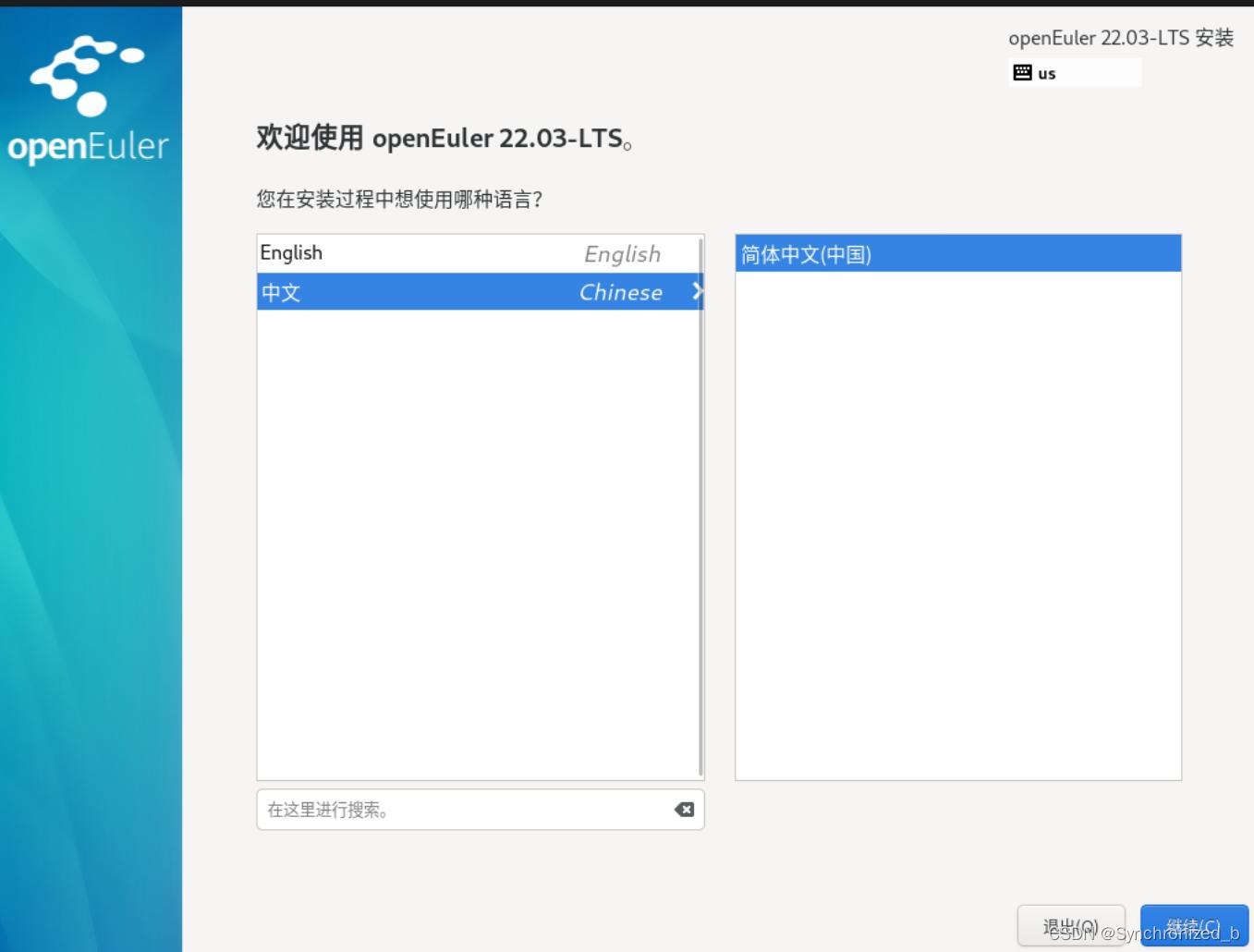This screenshot has height=952, width=1254.
Task: Select 中文 in the language list
Action: [x=416, y=292]
